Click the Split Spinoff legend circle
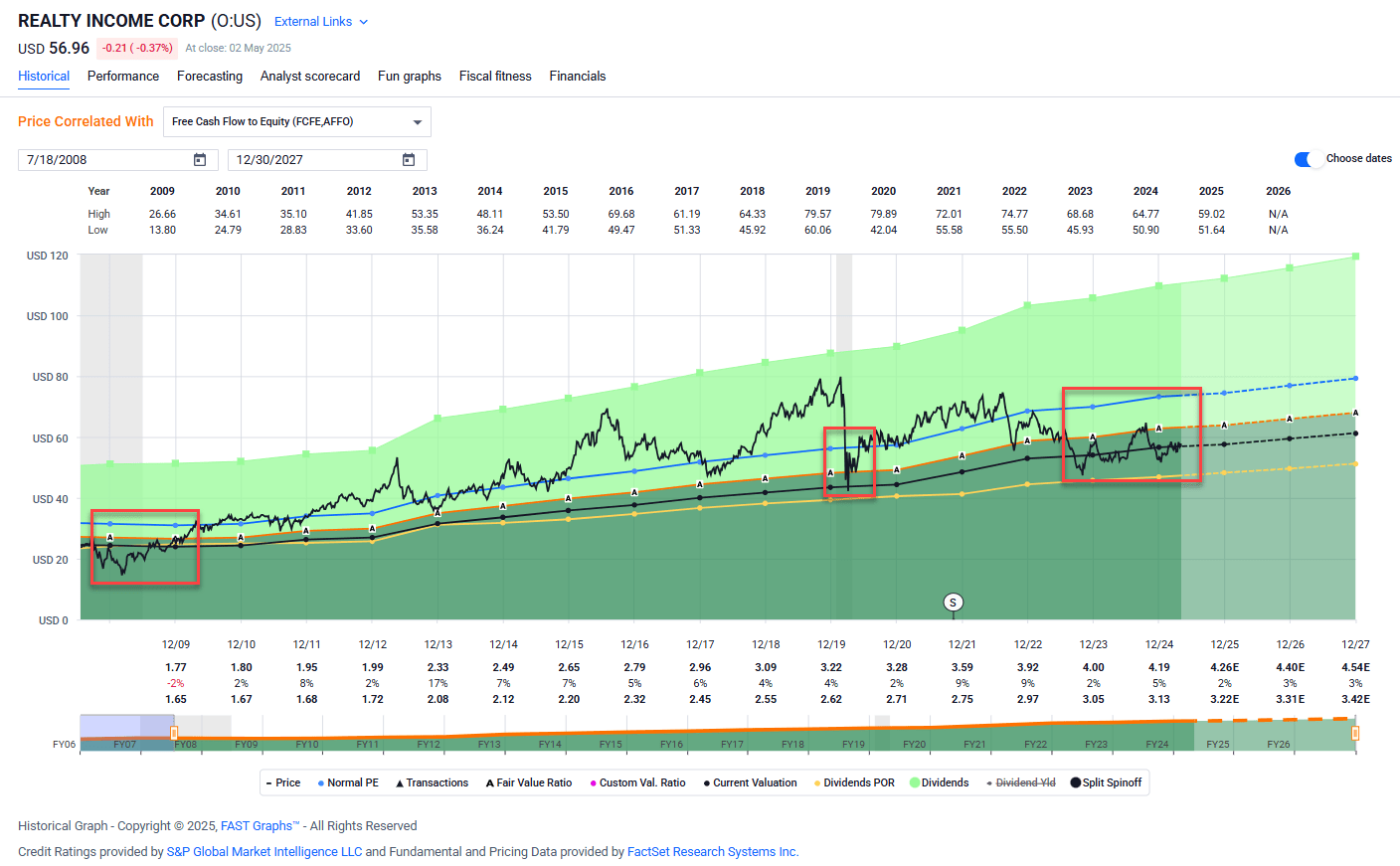 (x=1075, y=782)
